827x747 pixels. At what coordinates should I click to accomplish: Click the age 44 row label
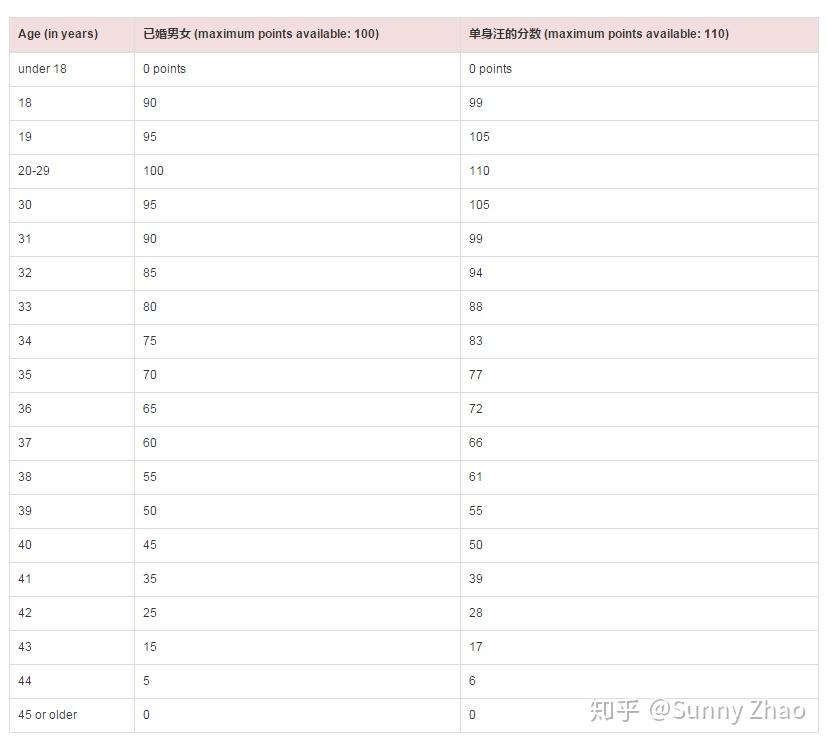25,681
